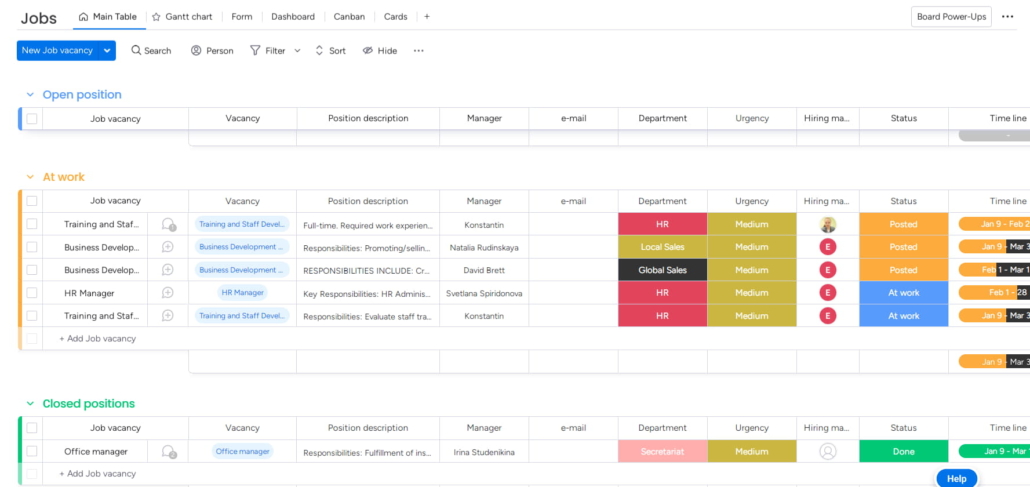
Task: Open conversation bubble for Office manager row
Action: pos(168,452)
